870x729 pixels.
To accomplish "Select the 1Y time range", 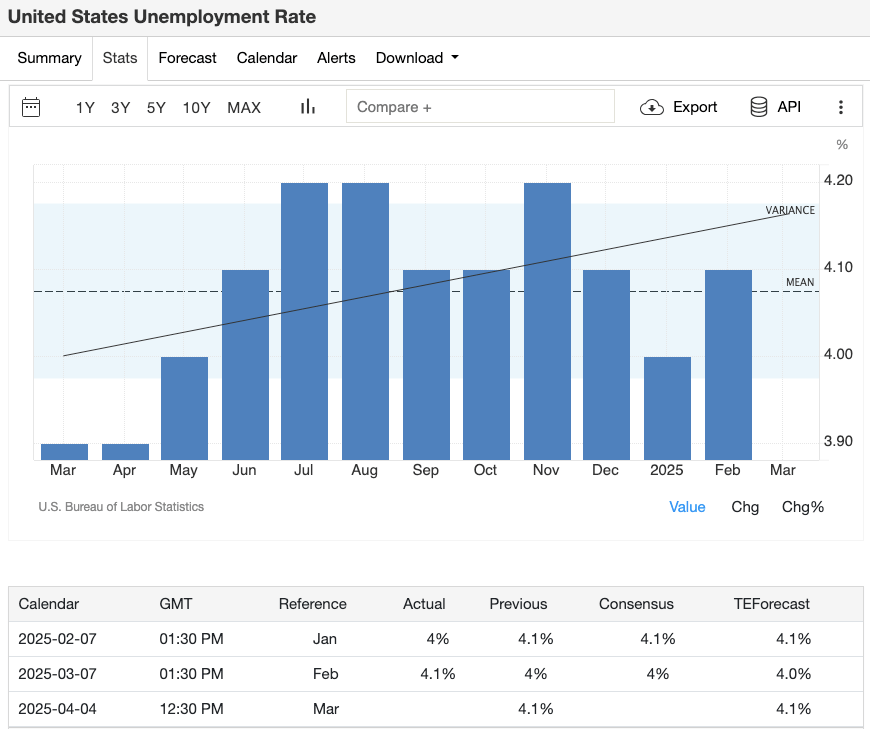I will click(x=85, y=107).
